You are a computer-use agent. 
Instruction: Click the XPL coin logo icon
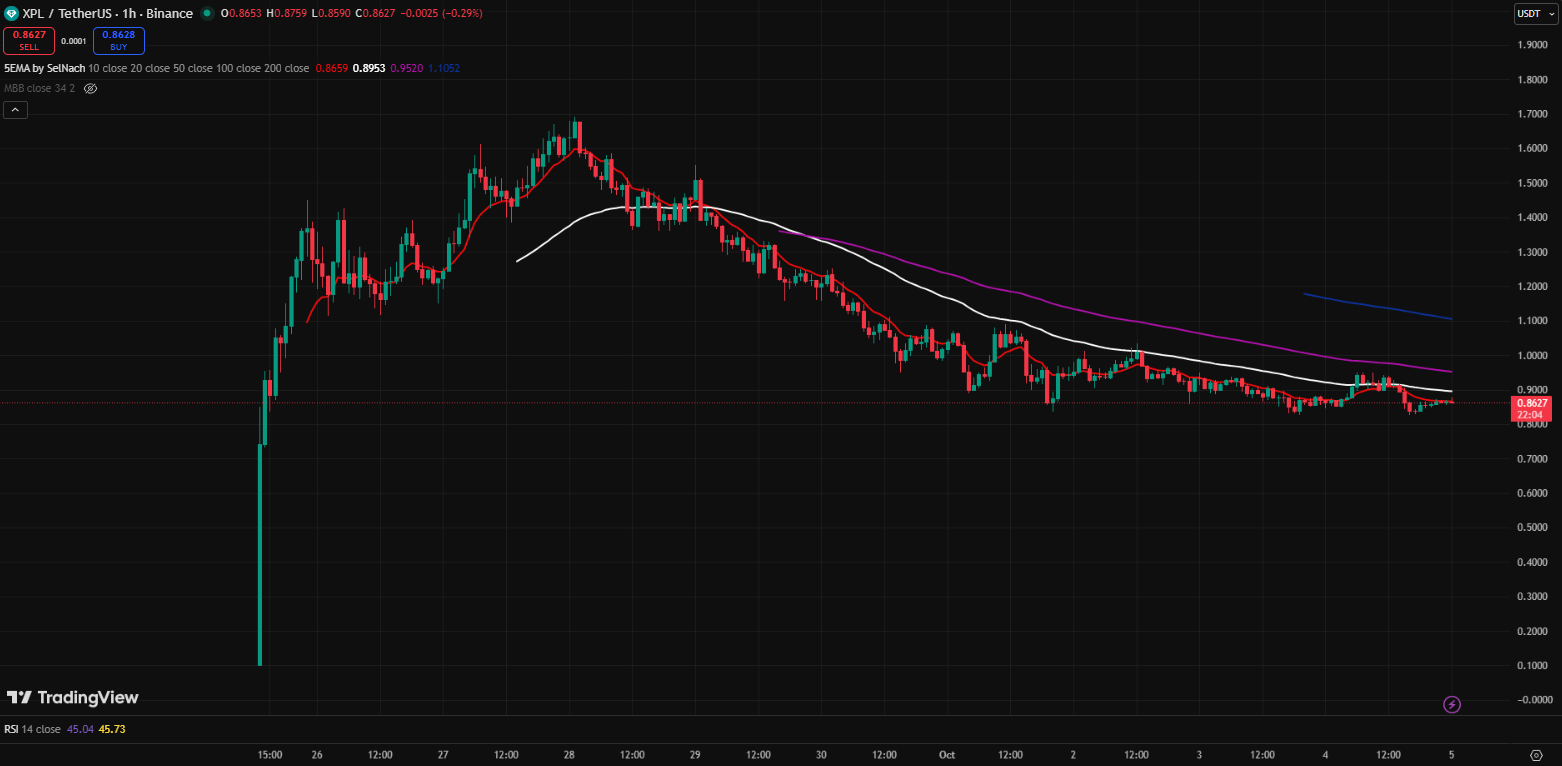tap(11, 13)
